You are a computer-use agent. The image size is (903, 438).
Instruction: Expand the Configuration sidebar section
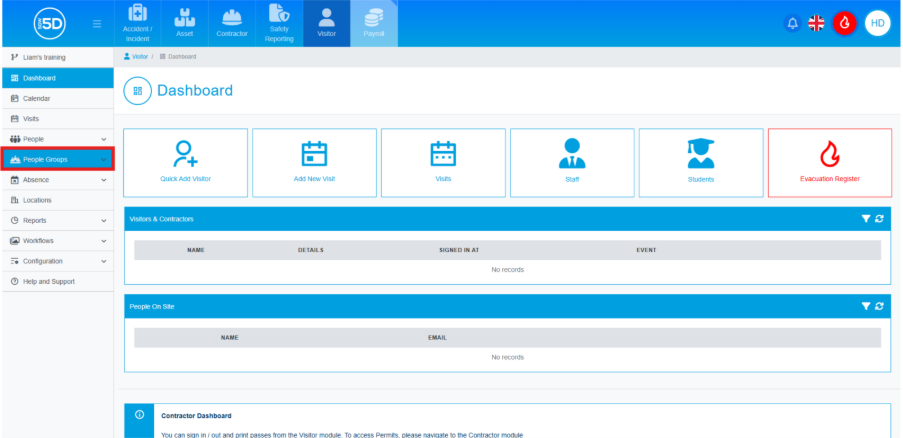pyautogui.click(x=57, y=261)
